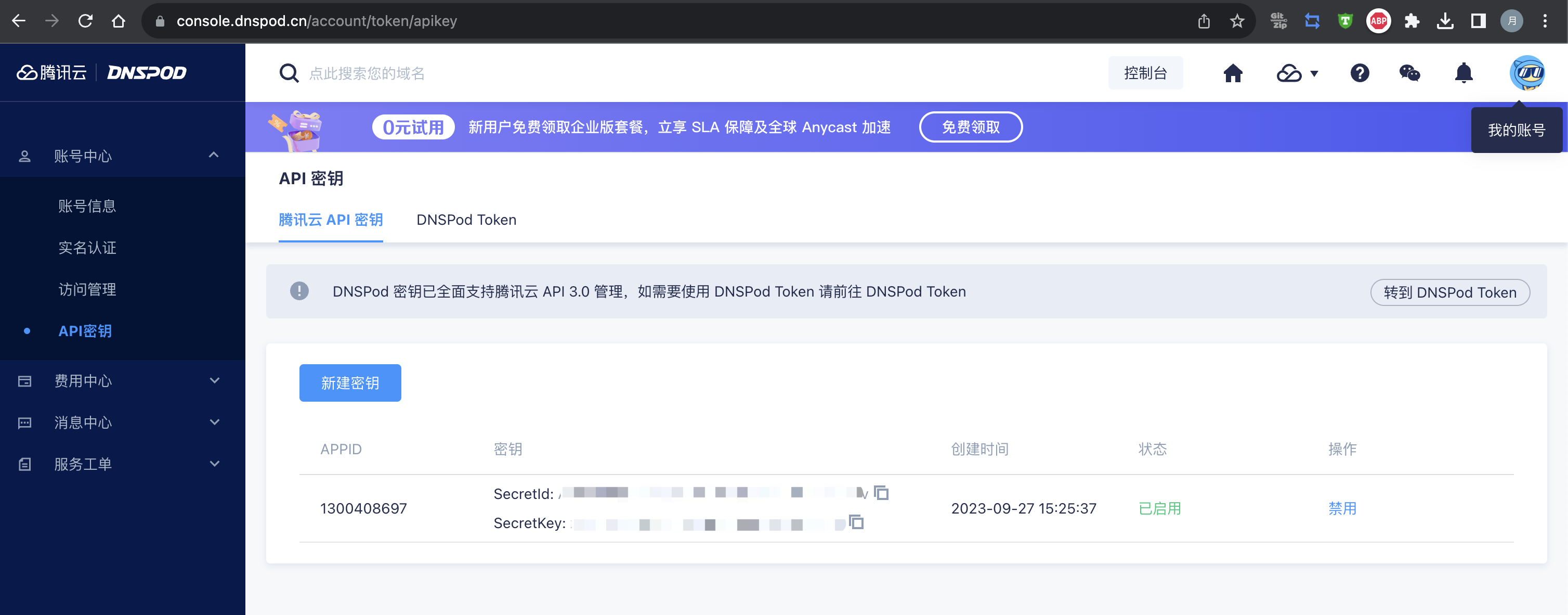1568x615 pixels.
Task: Click the info icon in the notice bar
Action: point(299,291)
